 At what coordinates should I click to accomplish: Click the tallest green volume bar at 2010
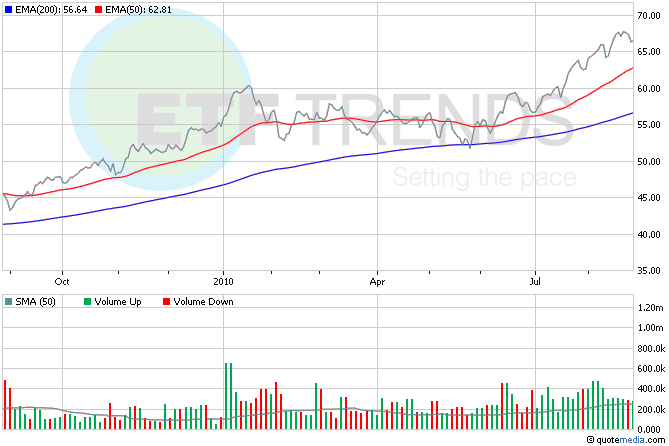[226, 396]
